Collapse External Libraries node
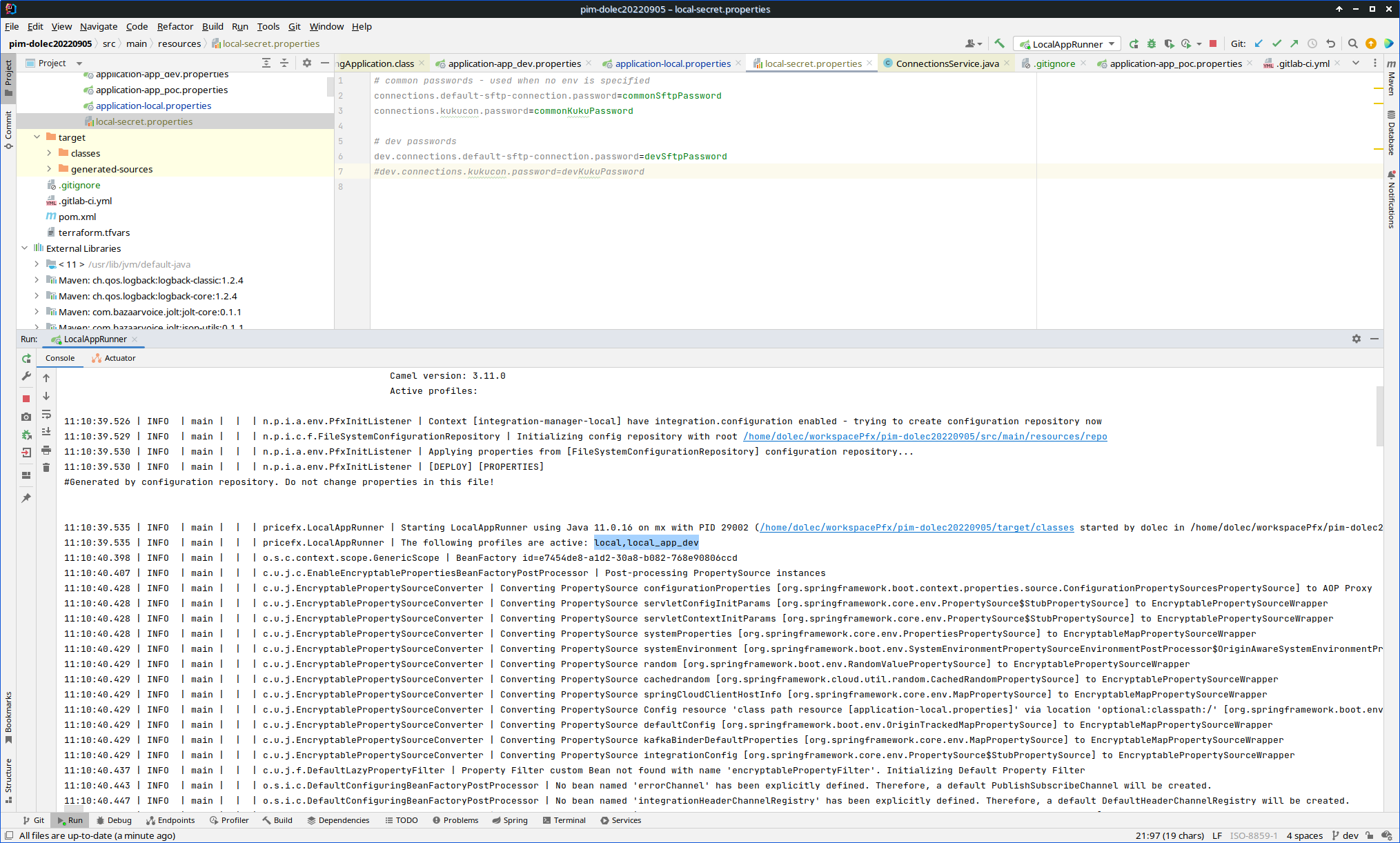This screenshot has width=1400, height=843. [25, 248]
